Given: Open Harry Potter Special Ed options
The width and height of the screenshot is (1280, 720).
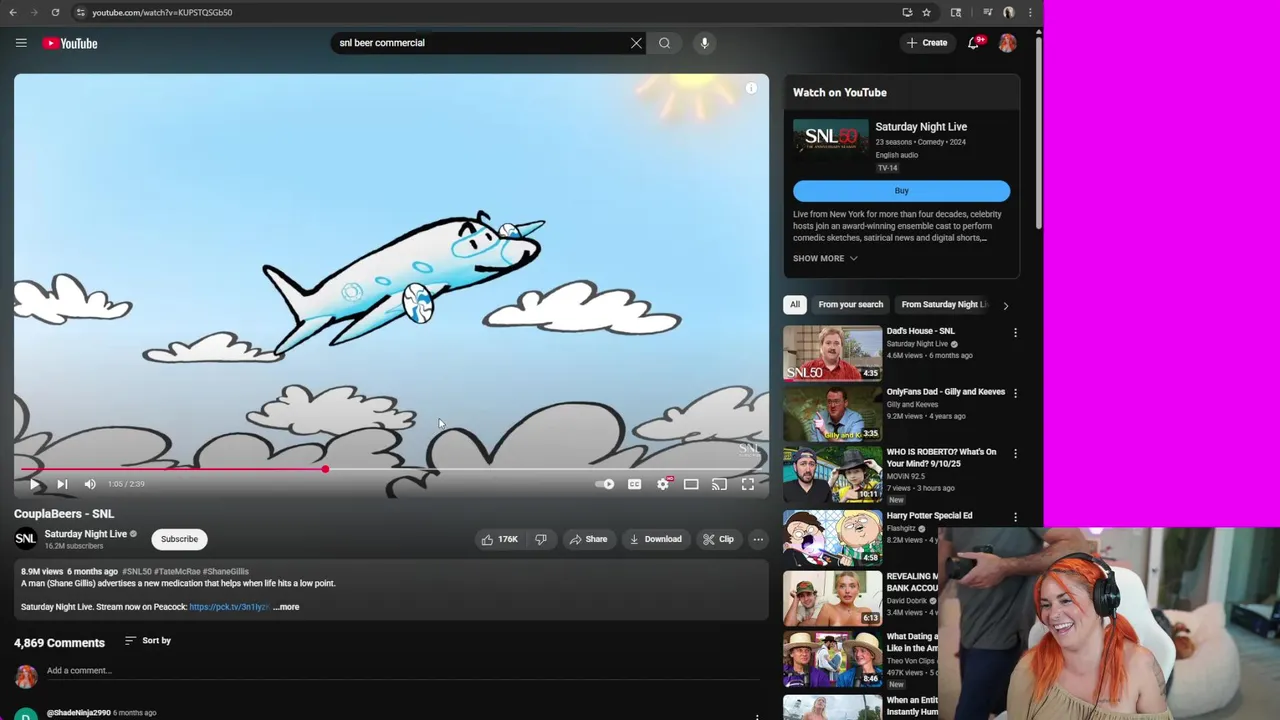Looking at the screenshot, I should coord(1015,517).
